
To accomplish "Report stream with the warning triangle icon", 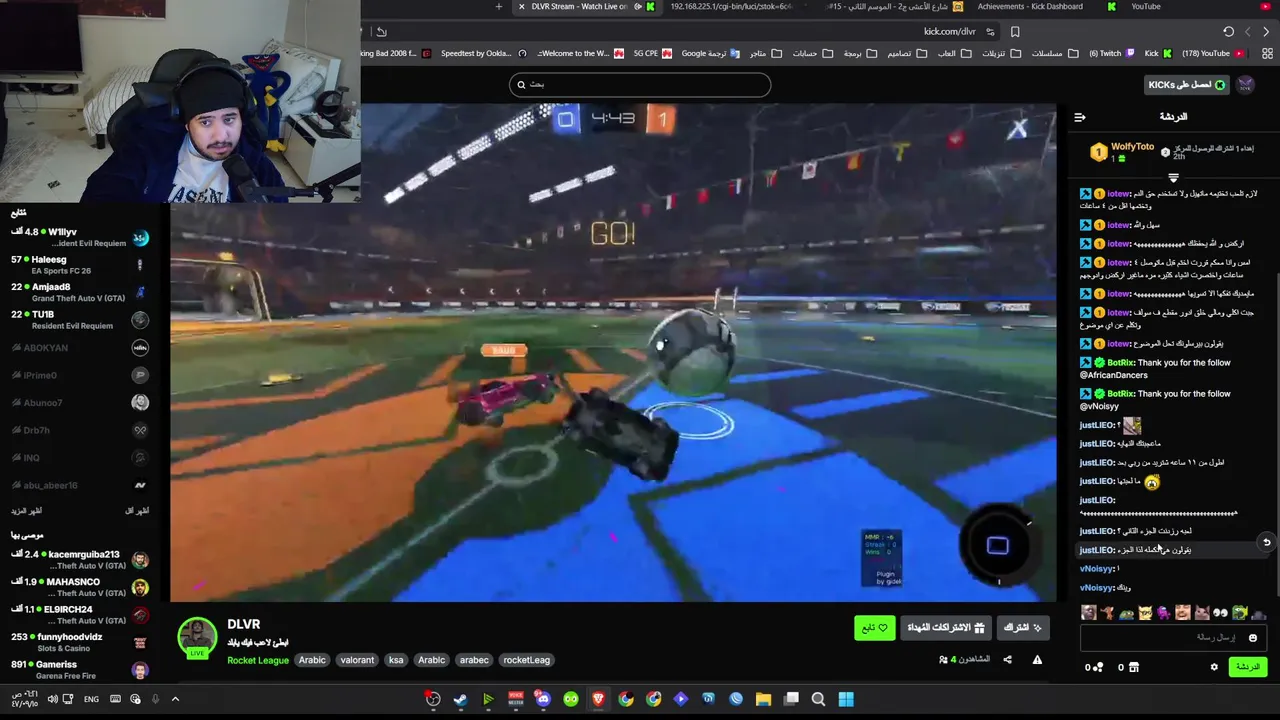I will (x=1037, y=660).
